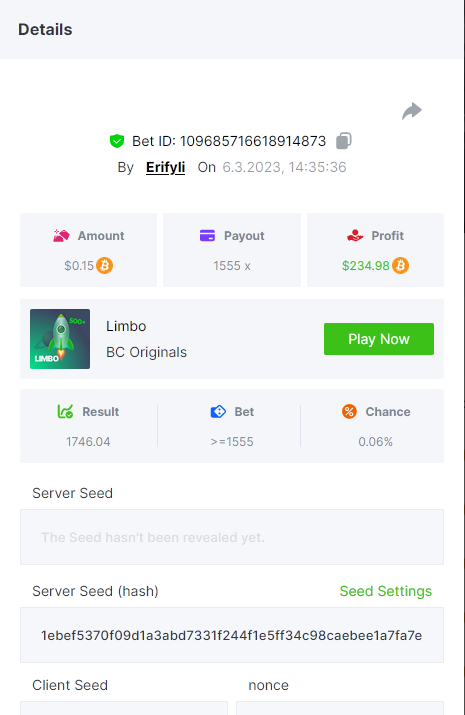Click the Client Seed input box
465x715 pixels.
[x=124, y=708]
